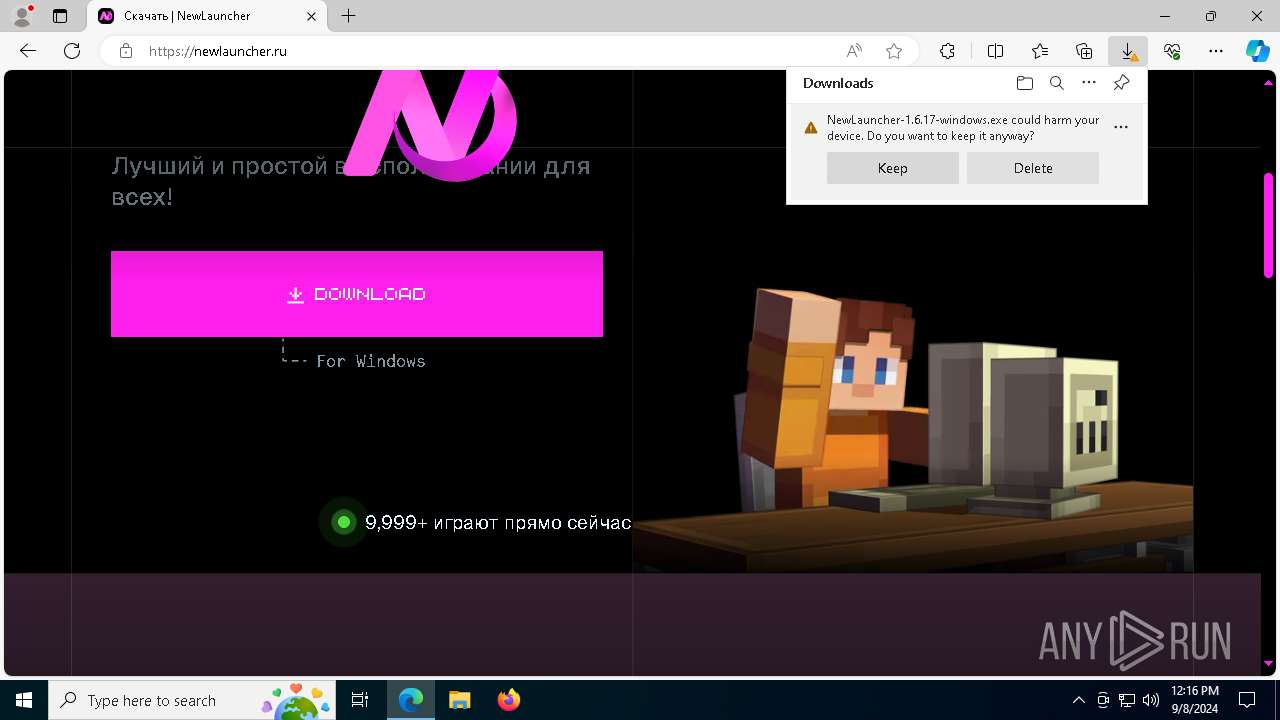Open Edge Settings and more menu
Screen dimensions: 1280x720
coord(1216,51)
